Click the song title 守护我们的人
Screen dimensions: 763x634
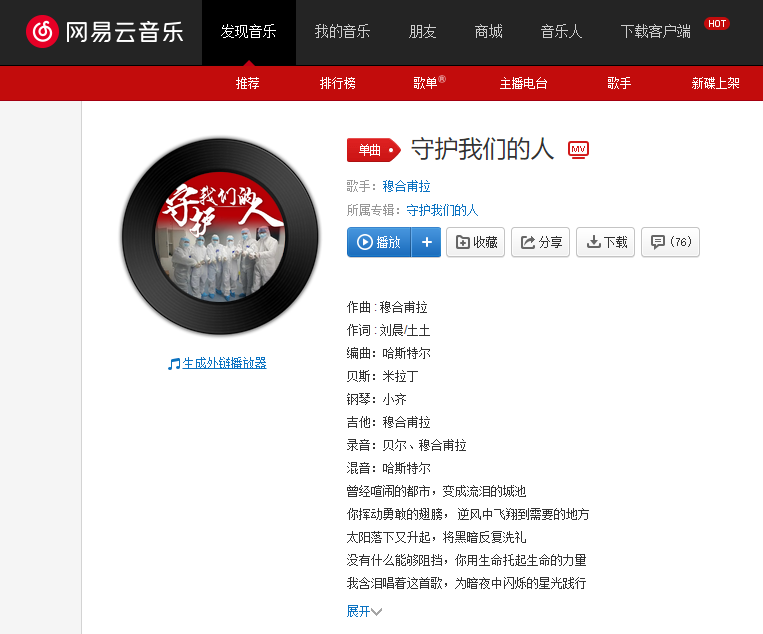(483, 149)
